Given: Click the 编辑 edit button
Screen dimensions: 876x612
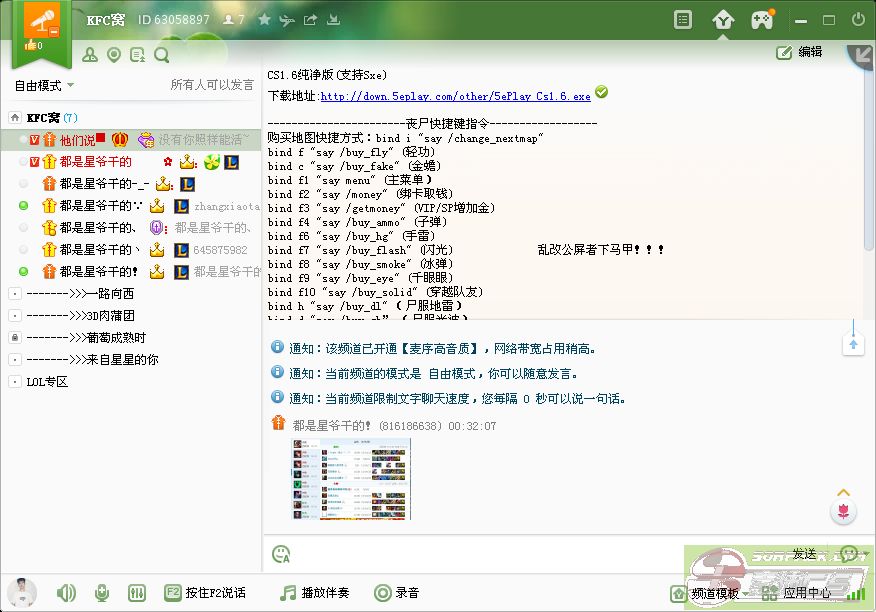Looking at the screenshot, I should pos(800,52).
